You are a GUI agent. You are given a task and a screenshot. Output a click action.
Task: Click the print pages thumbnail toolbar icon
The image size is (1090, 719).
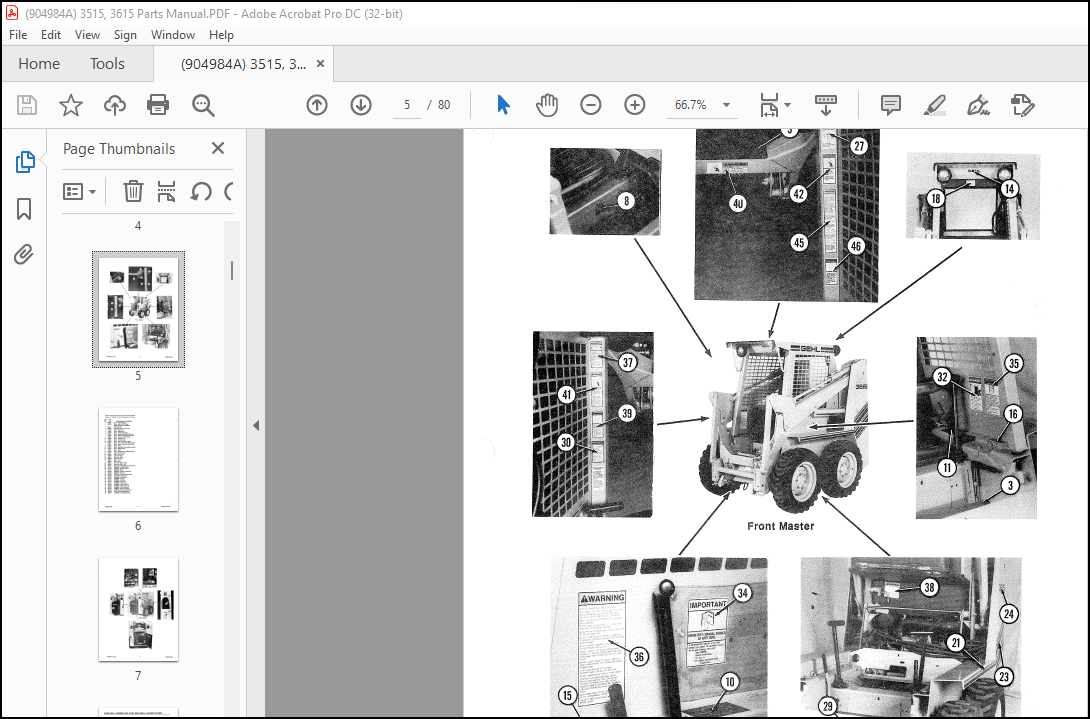[166, 191]
